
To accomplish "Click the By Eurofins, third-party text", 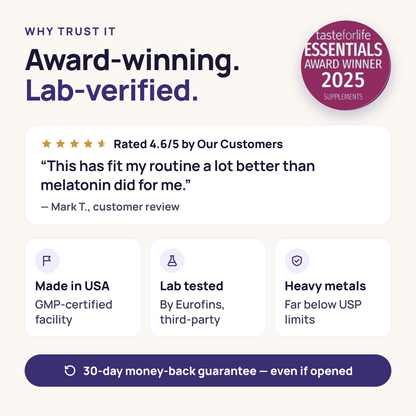I will click(x=192, y=312).
